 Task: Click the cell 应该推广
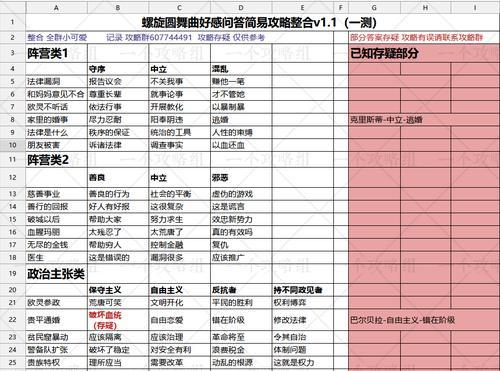241,257
